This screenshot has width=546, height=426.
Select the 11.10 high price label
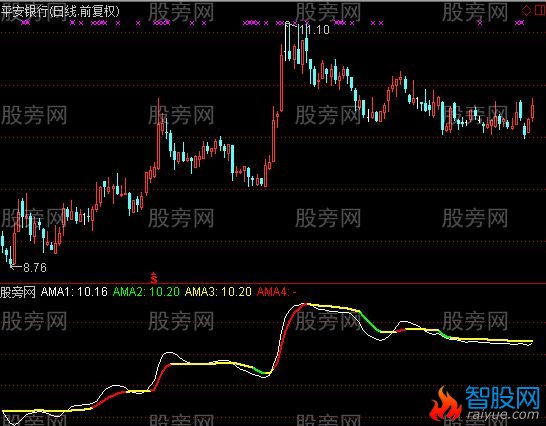[314, 30]
